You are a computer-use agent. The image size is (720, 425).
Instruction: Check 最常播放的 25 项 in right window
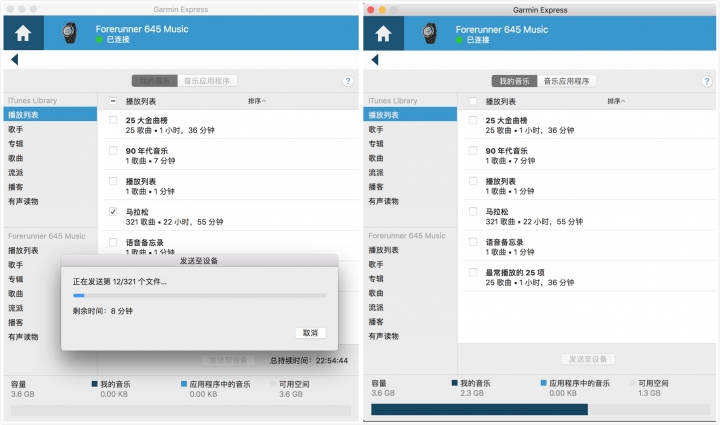point(473,272)
